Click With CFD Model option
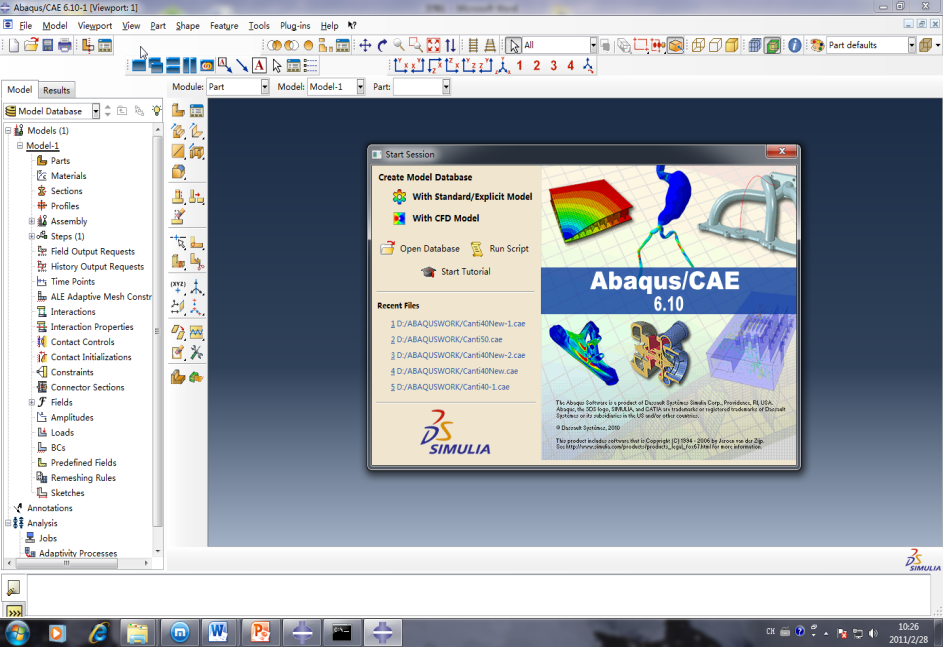 pos(436,218)
